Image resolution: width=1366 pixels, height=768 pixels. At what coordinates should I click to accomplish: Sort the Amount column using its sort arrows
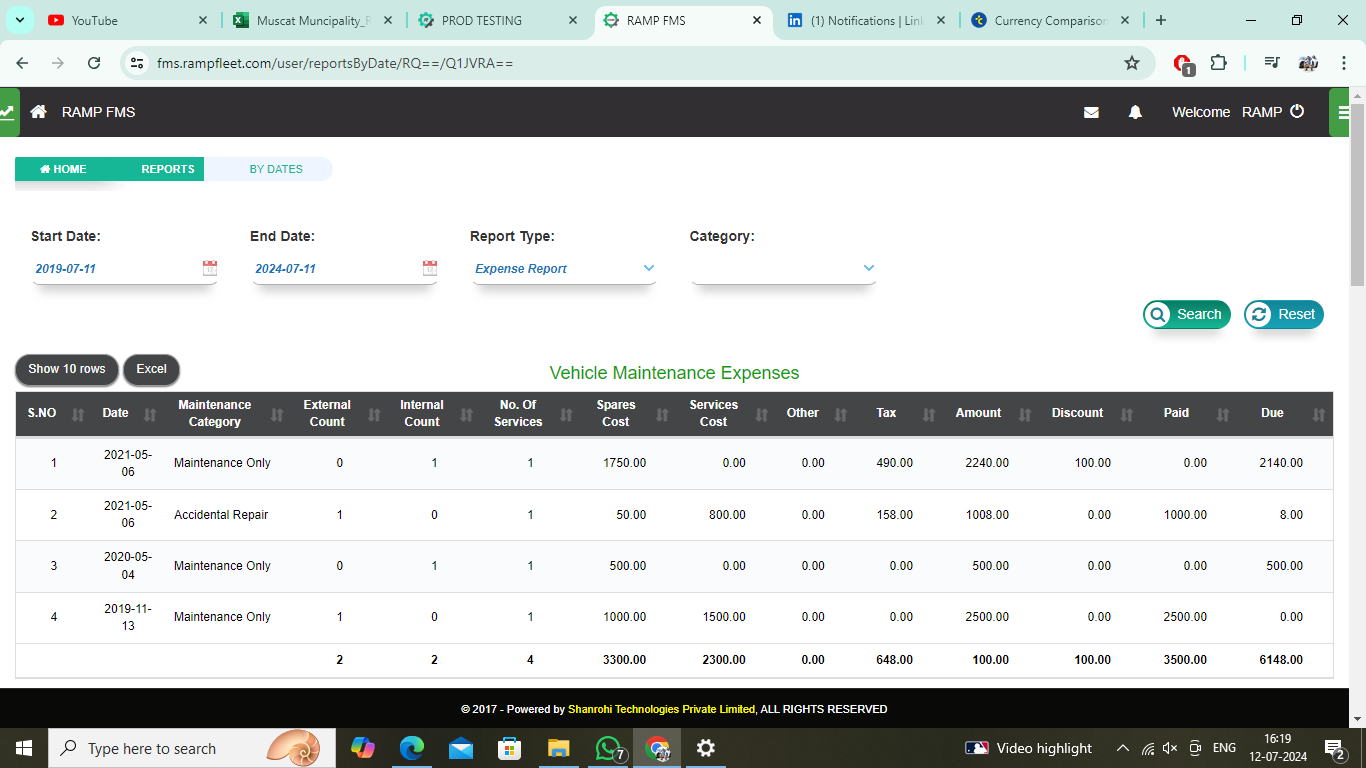pyautogui.click(x=1023, y=414)
